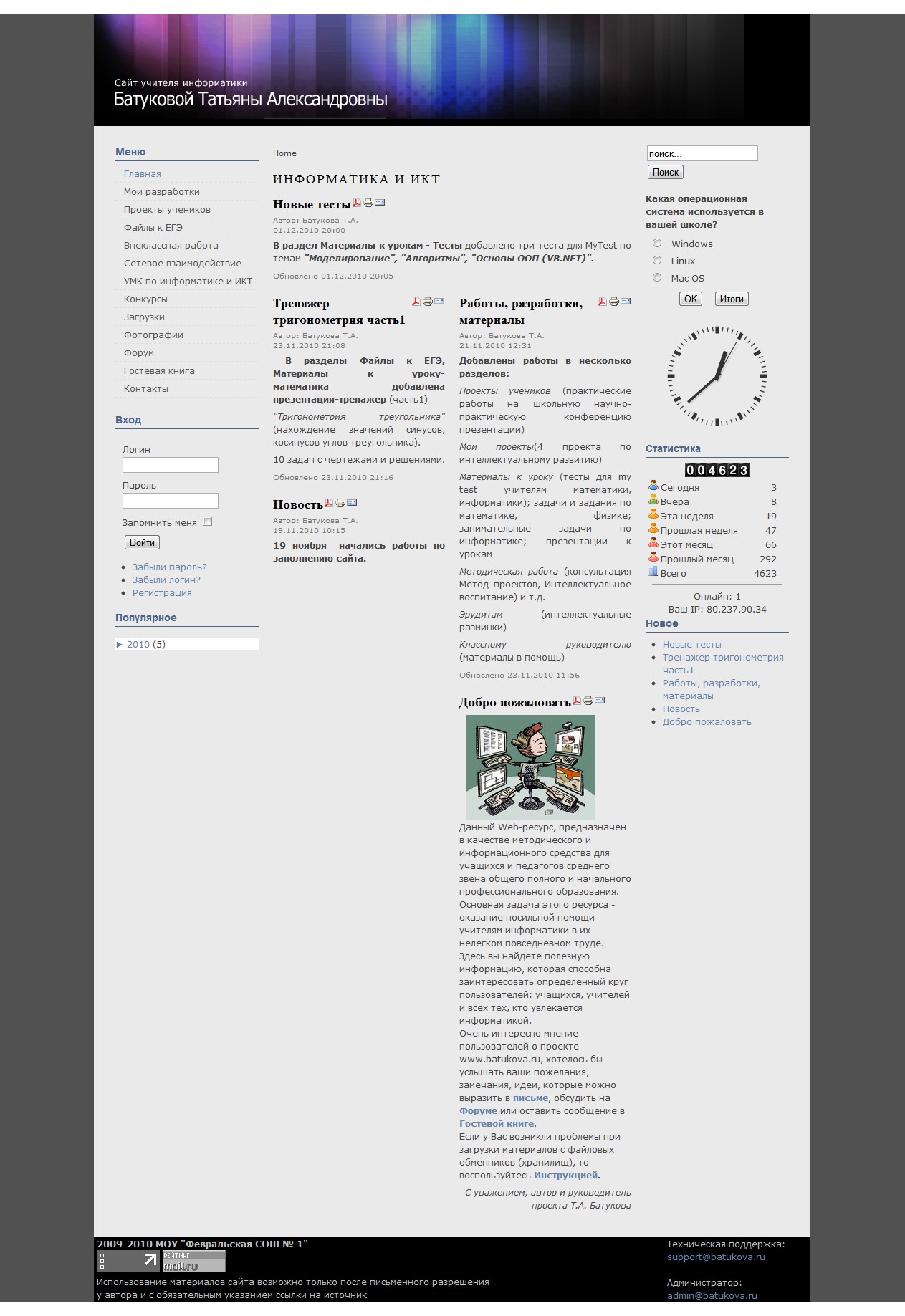Email the Тренажер тригонометрия article
Image resolution: width=905 pixels, height=1316 pixels.
pyautogui.click(x=439, y=302)
